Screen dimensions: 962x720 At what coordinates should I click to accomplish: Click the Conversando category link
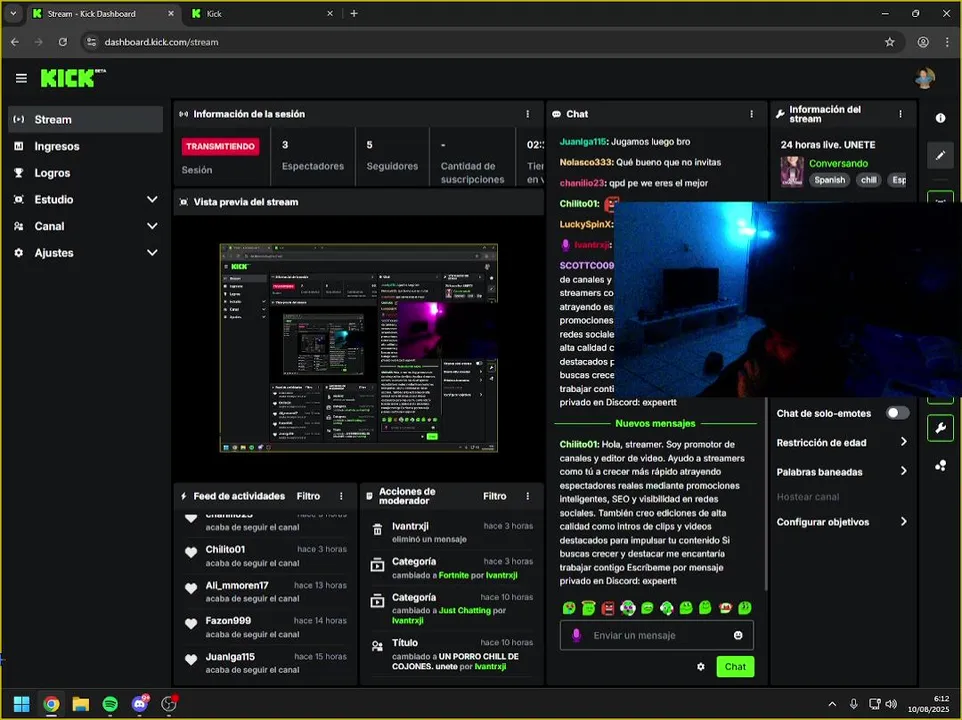(838, 163)
